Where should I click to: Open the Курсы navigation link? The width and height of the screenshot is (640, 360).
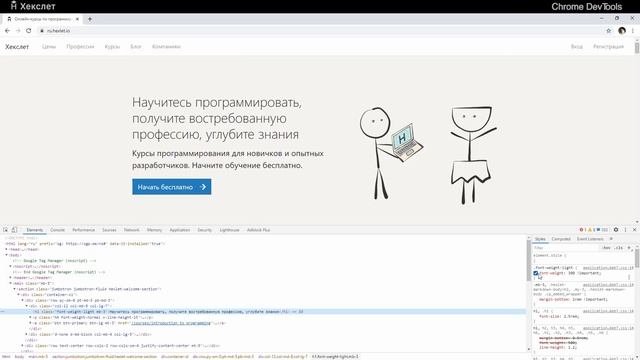pyautogui.click(x=112, y=47)
